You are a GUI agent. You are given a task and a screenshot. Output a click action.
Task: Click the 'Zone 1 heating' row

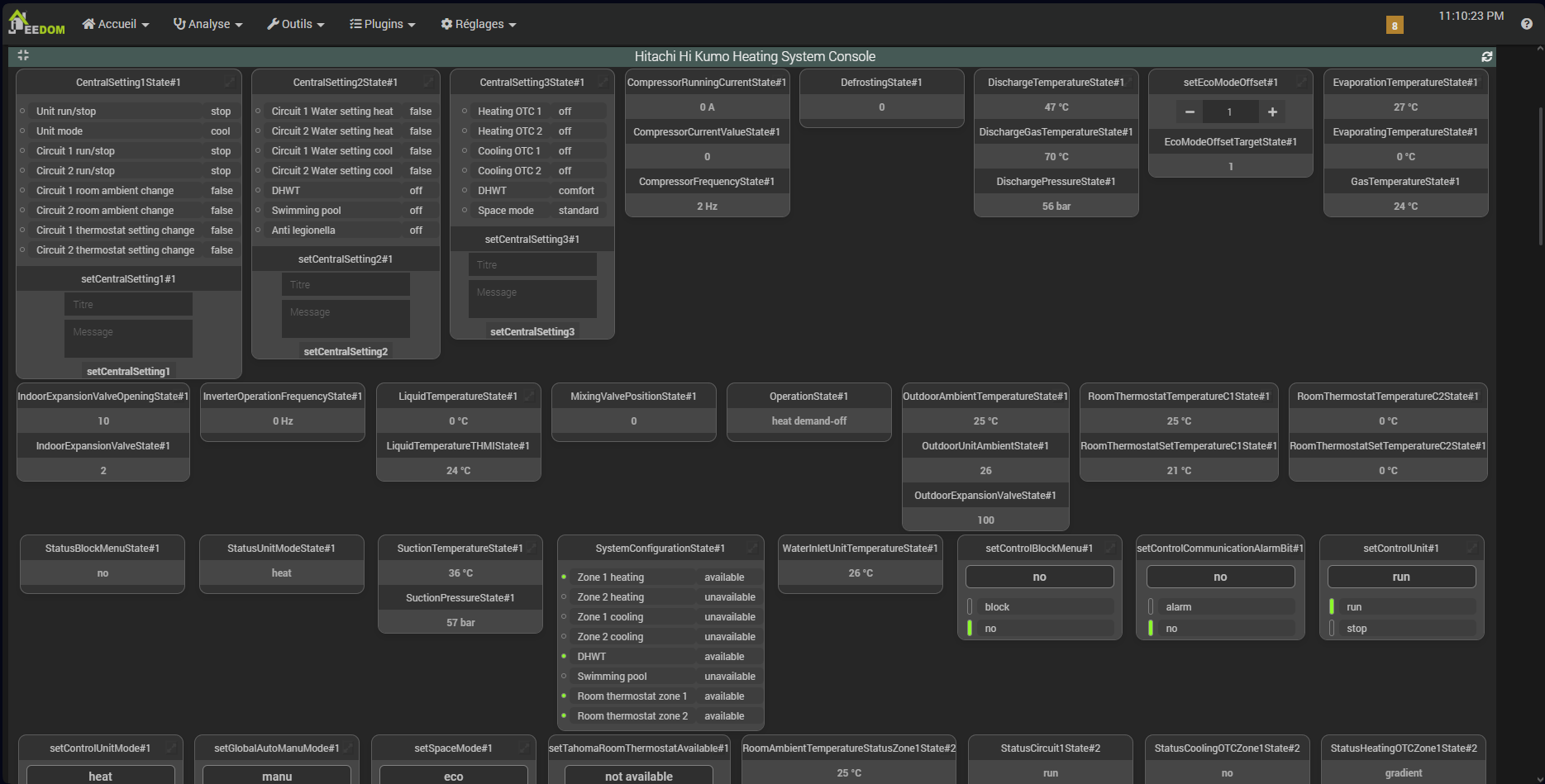[x=660, y=577]
